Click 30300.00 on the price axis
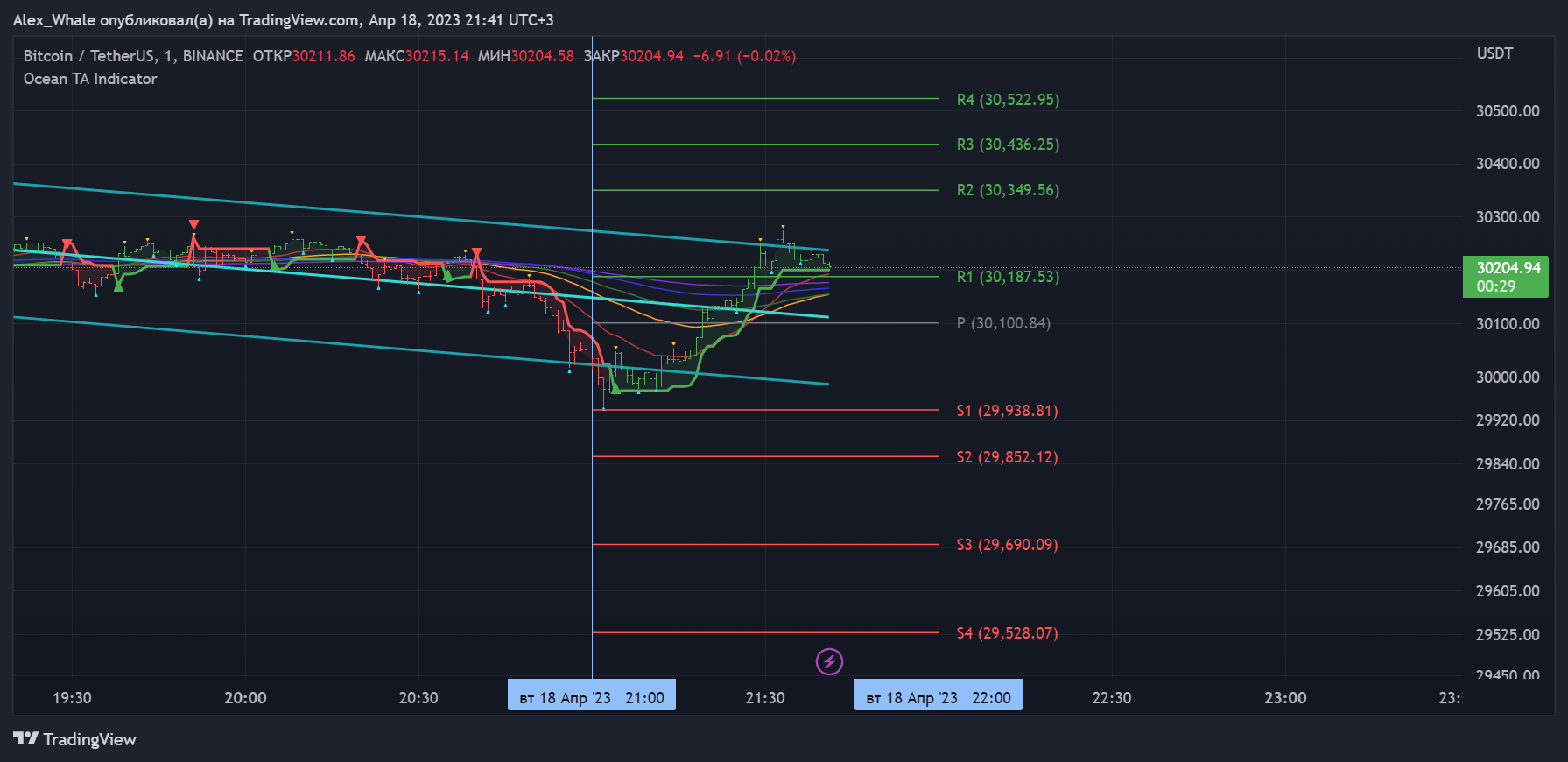This screenshot has height=762, width=1568. [1508, 217]
